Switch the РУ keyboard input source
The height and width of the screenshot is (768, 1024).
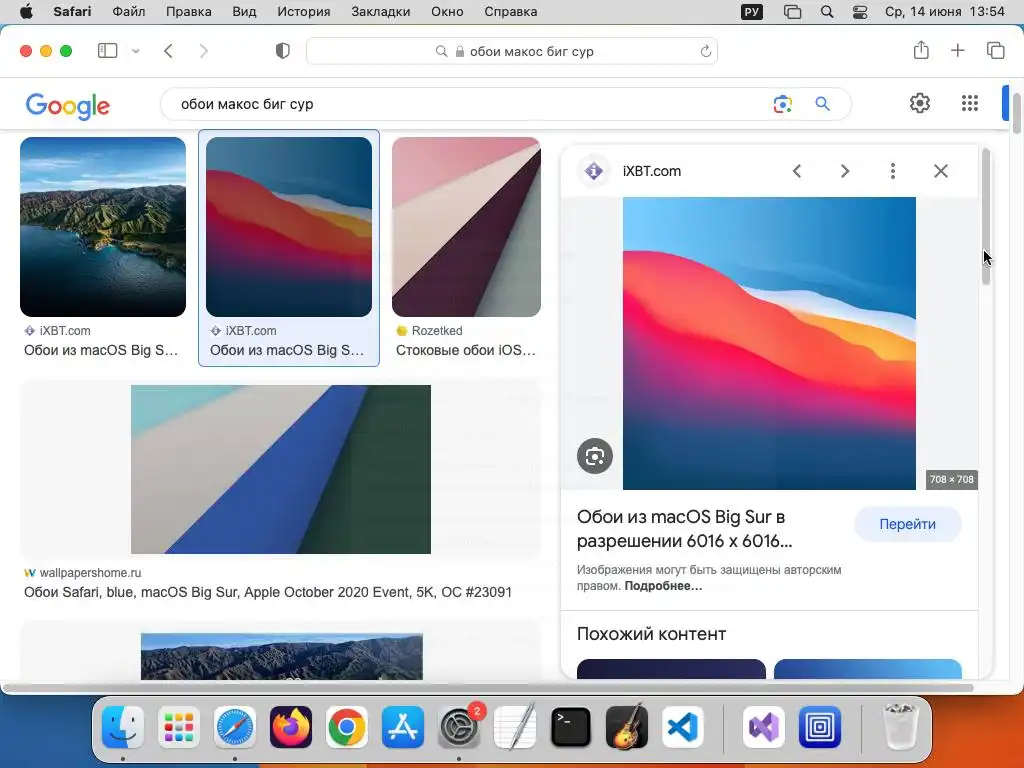coord(752,12)
